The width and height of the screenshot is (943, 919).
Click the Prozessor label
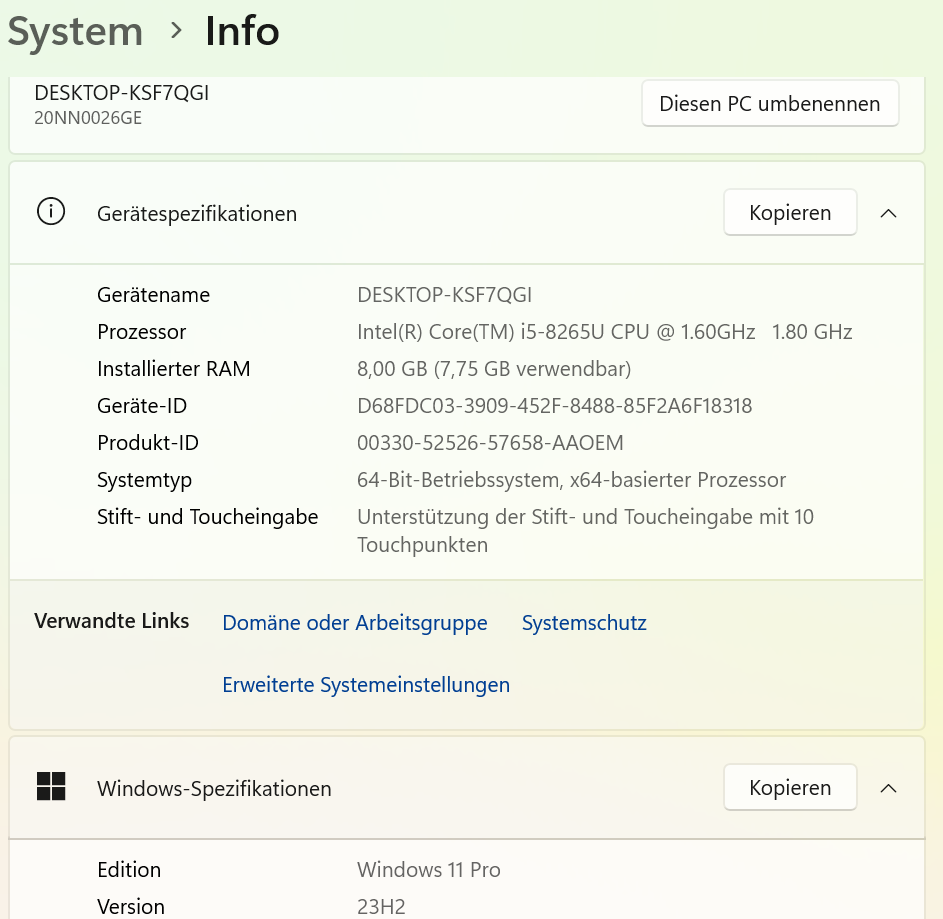click(x=141, y=332)
